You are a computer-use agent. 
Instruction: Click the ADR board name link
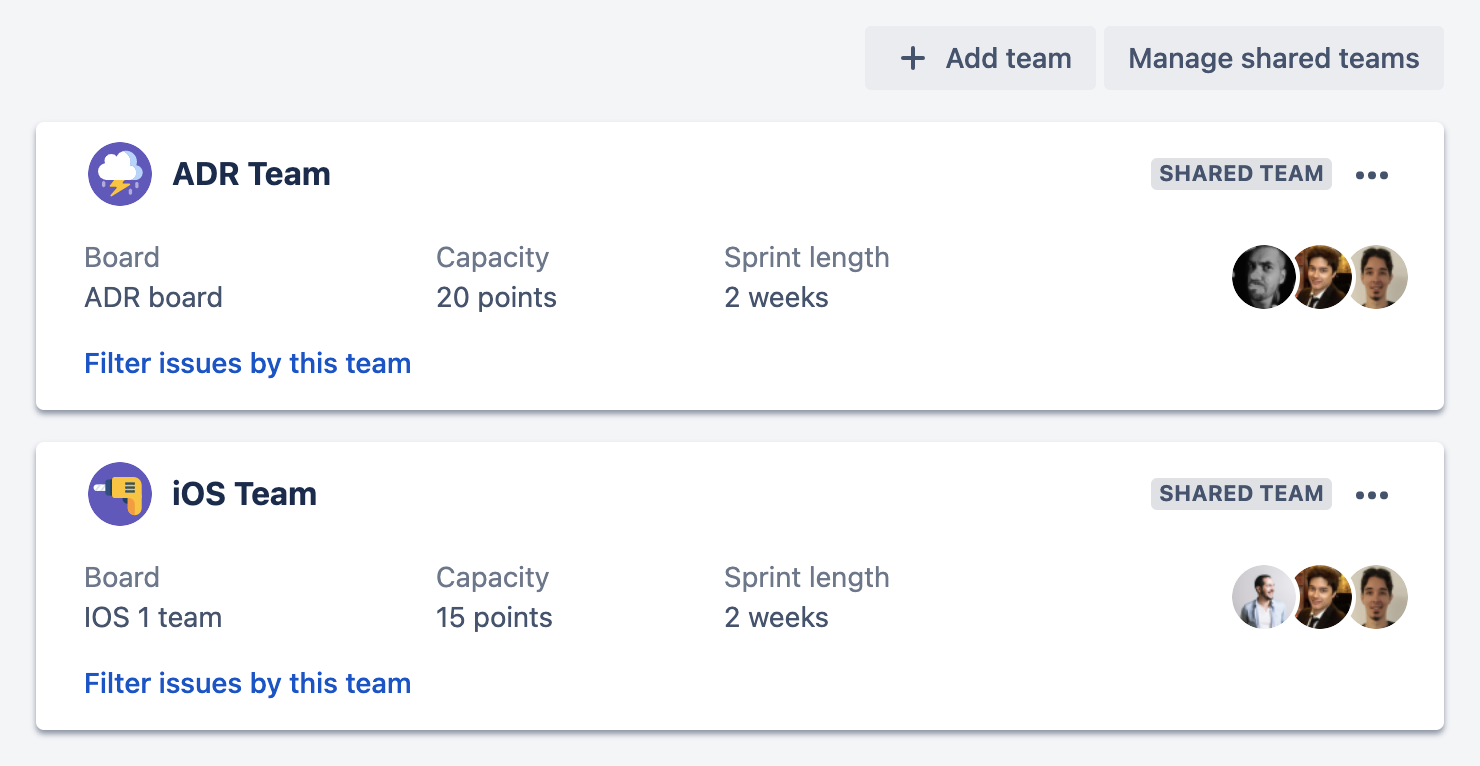tap(153, 297)
